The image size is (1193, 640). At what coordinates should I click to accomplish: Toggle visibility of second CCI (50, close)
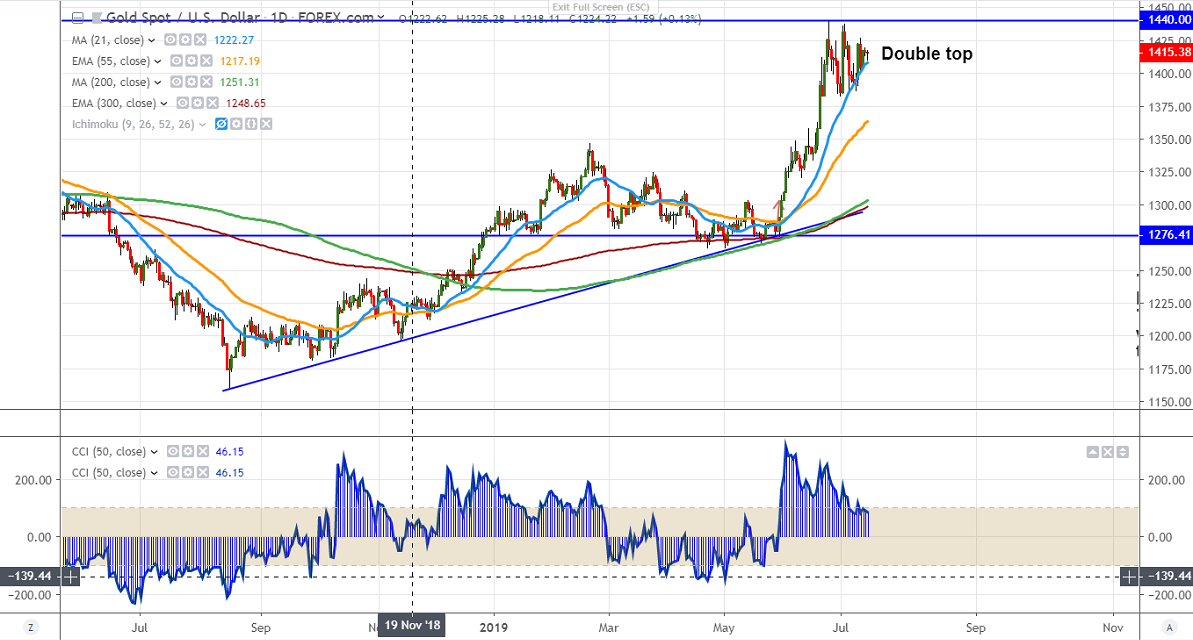point(173,473)
